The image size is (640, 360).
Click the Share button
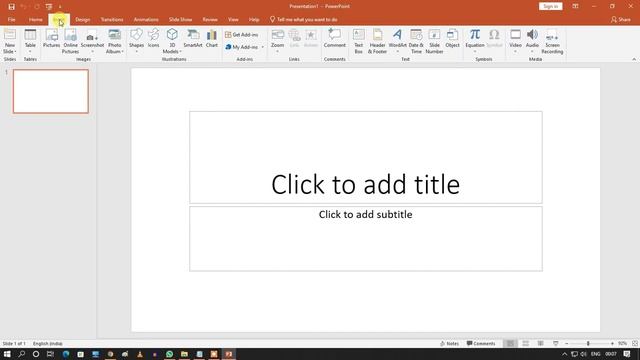pos(620,20)
